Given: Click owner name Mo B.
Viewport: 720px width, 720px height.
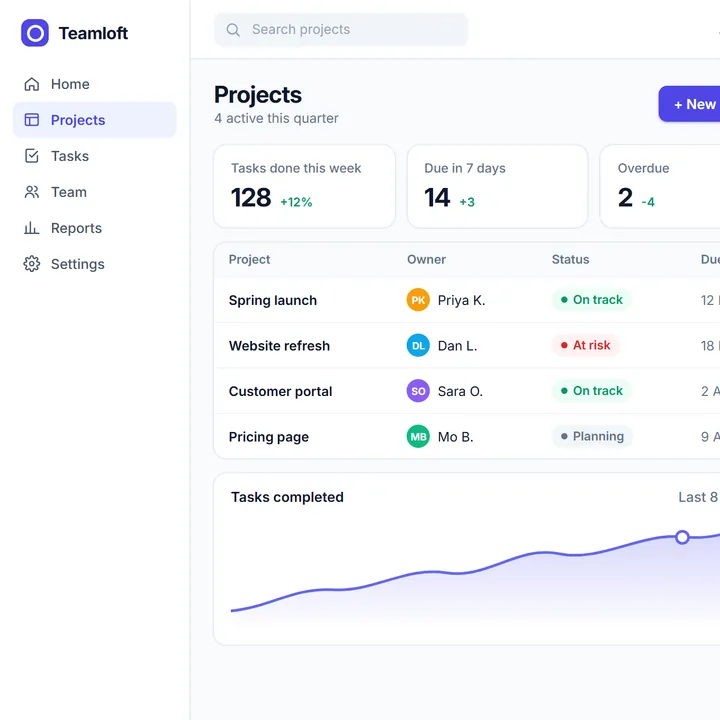Looking at the screenshot, I should 456,437.
